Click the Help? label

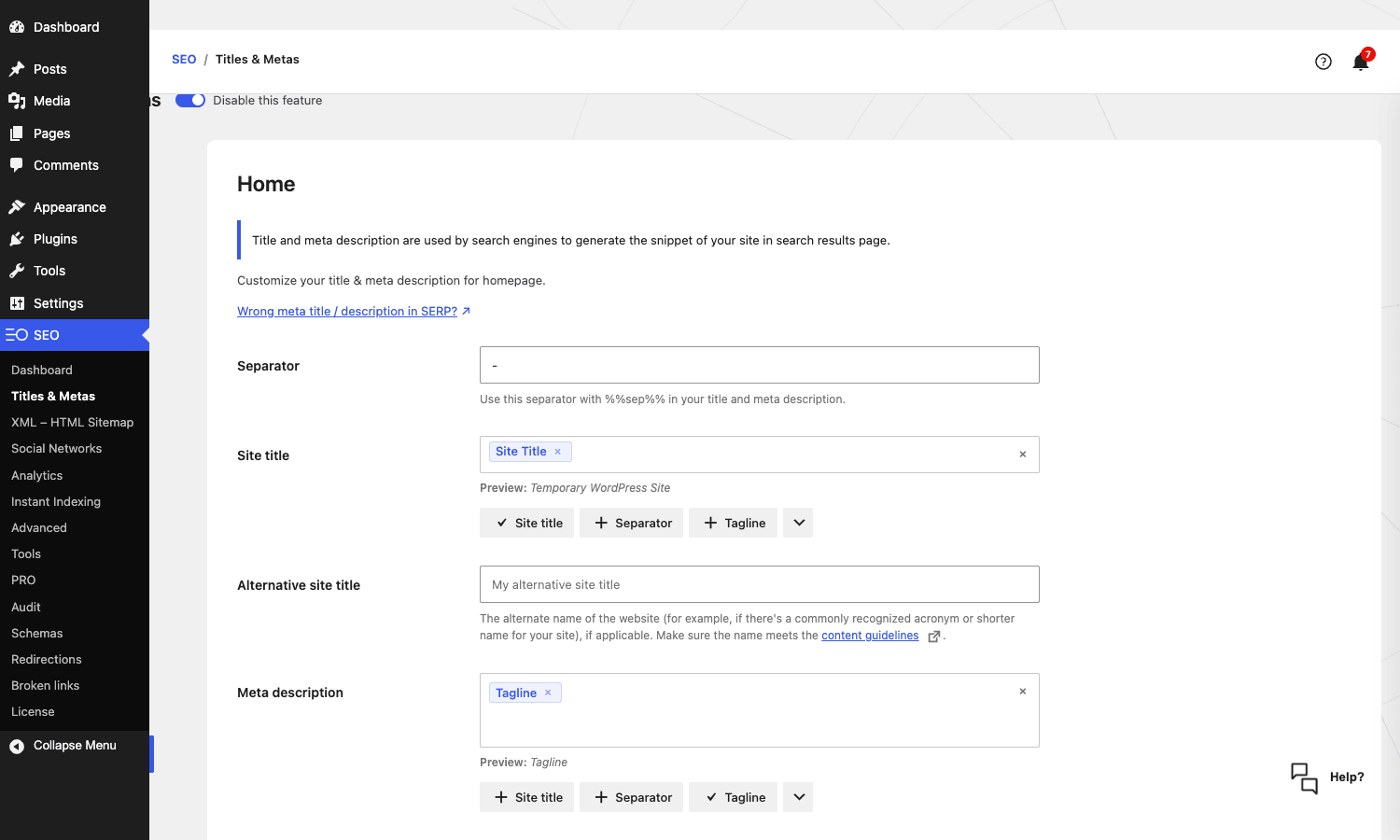coord(1347,777)
